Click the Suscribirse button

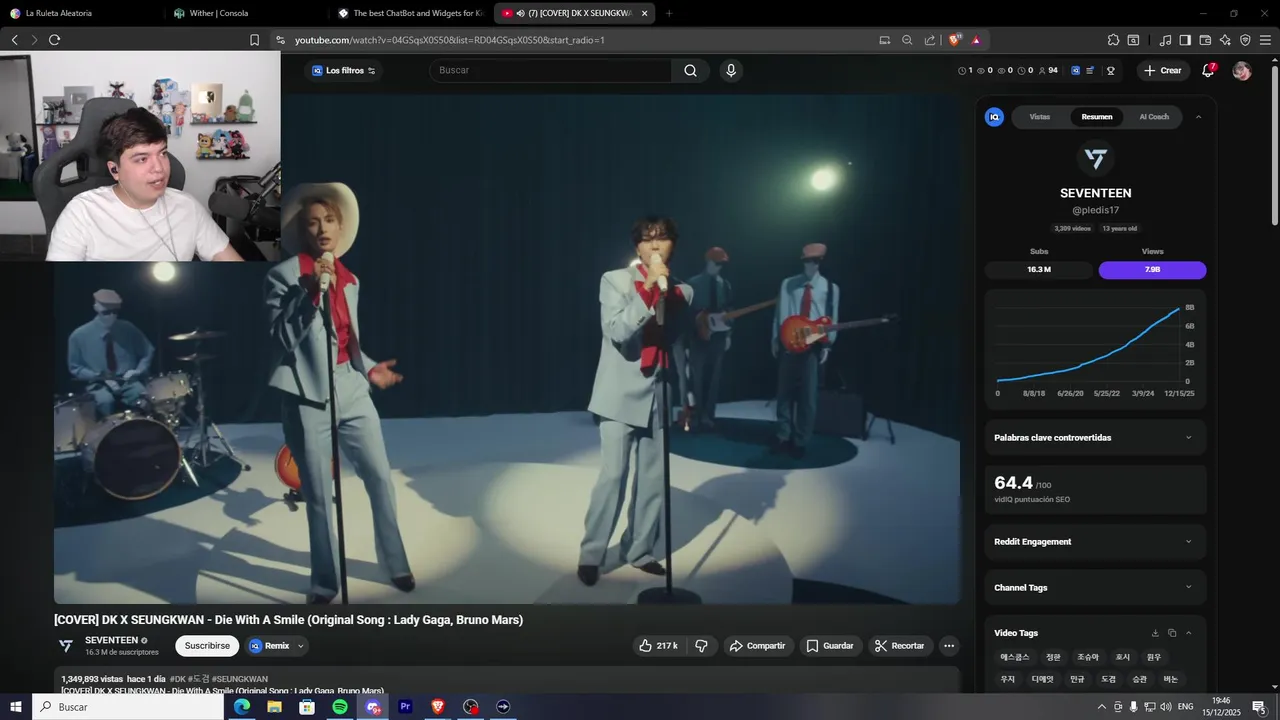click(x=207, y=646)
